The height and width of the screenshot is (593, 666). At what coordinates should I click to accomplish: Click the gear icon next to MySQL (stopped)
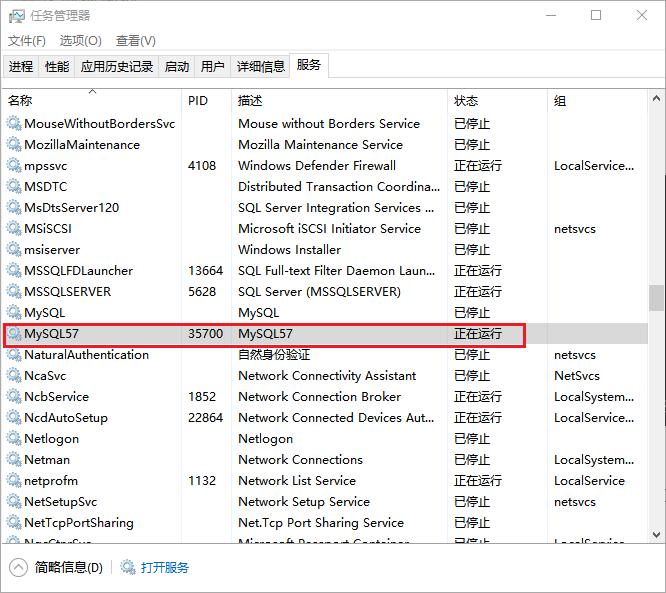click(14, 313)
